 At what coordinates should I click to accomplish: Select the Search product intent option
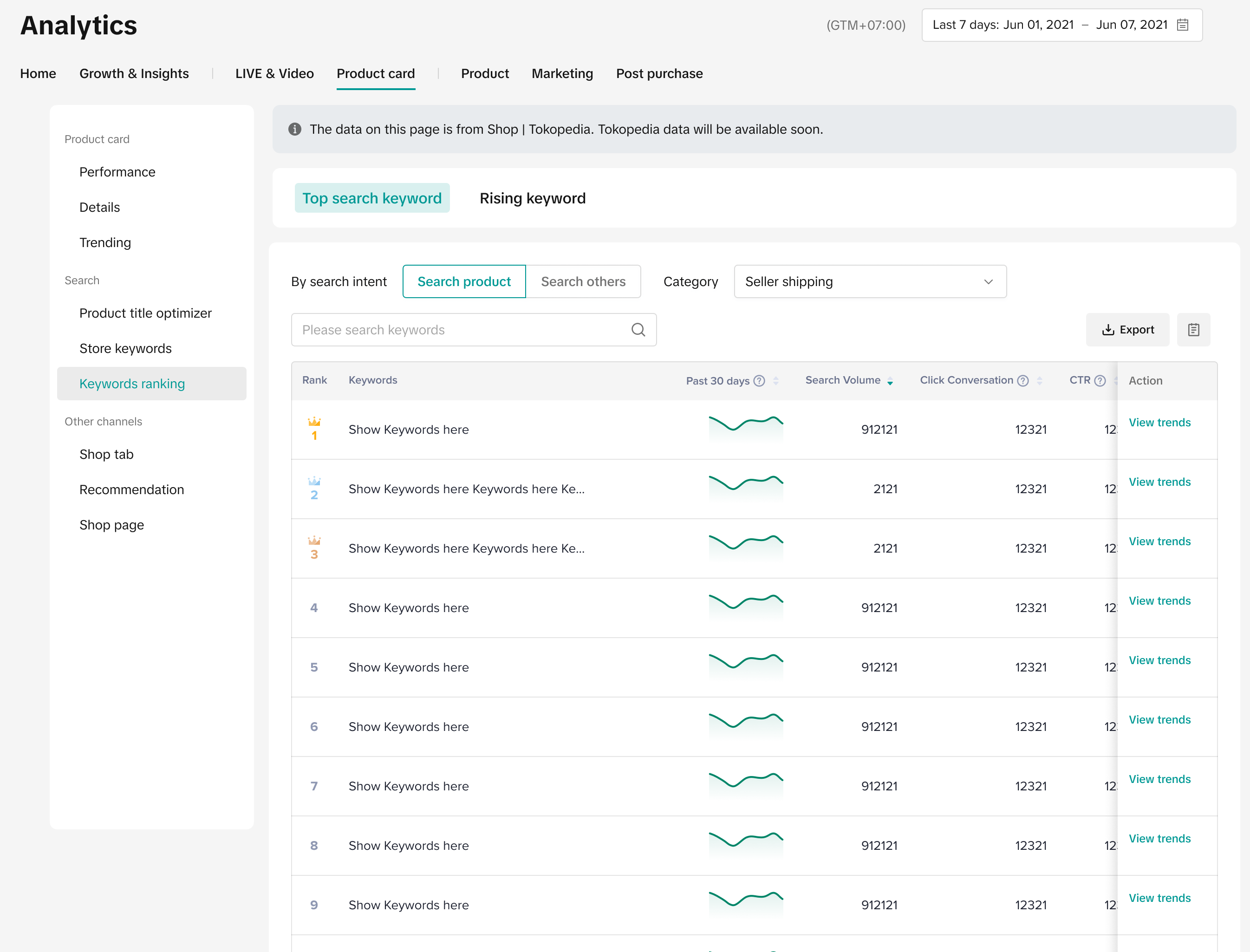point(463,281)
